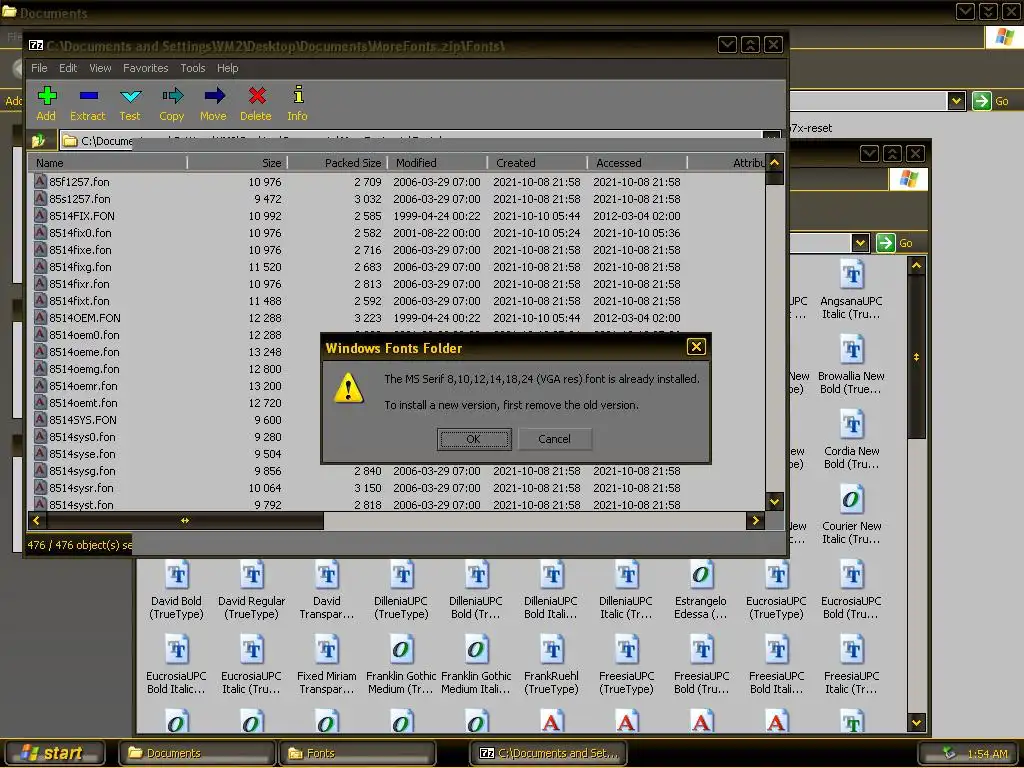Run the Test archive toolbar icon
Image resolution: width=1024 pixels, height=768 pixels.
pyautogui.click(x=130, y=103)
